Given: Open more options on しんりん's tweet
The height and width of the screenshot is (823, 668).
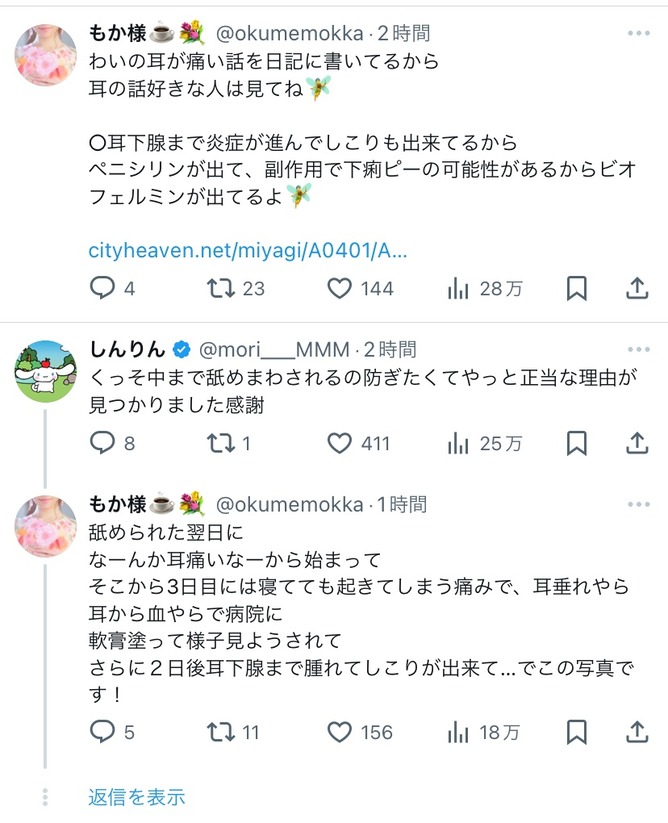Looking at the screenshot, I should point(638,349).
